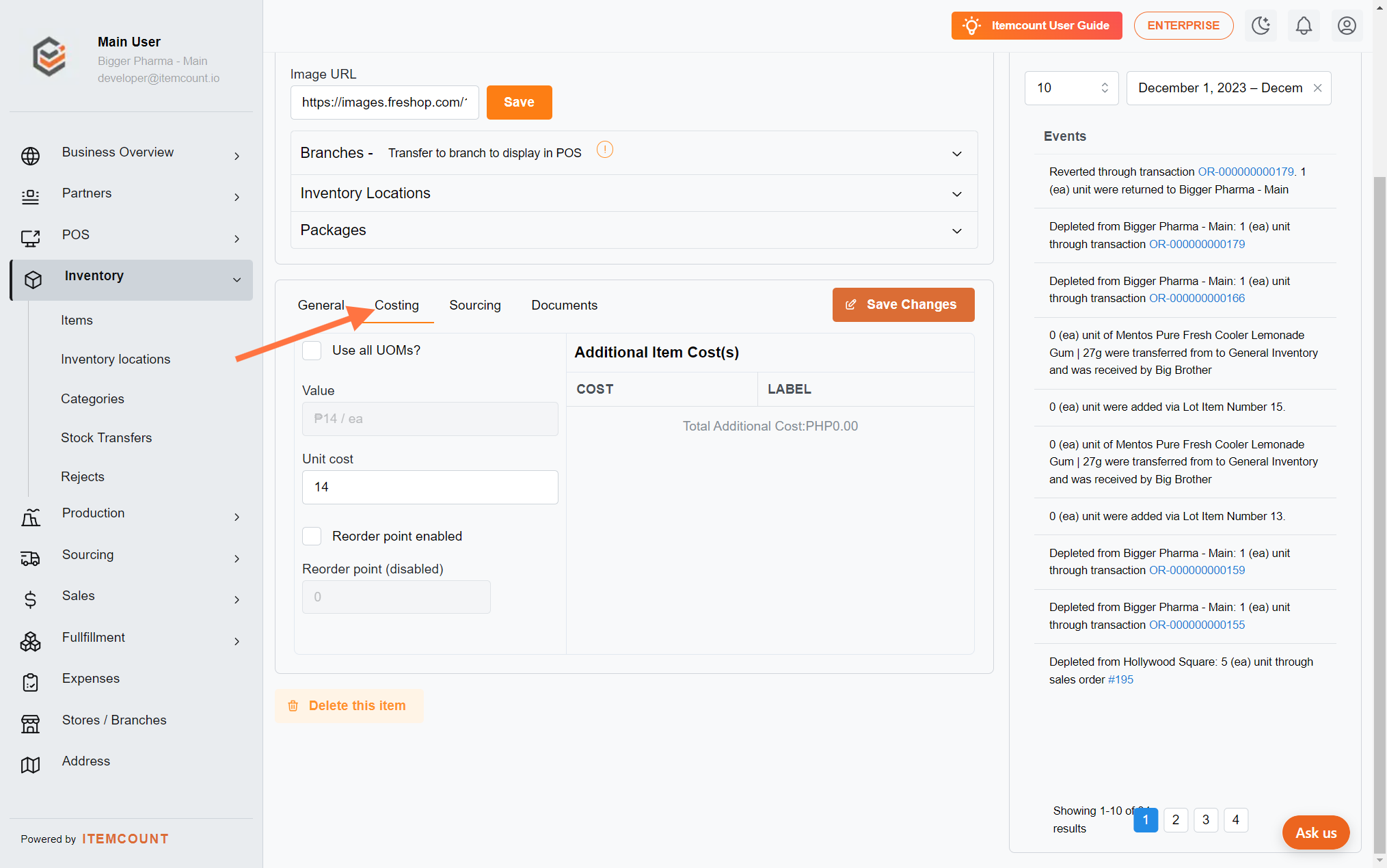The height and width of the screenshot is (868, 1387).
Task: Click the Address map icon
Action: [30, 765]
